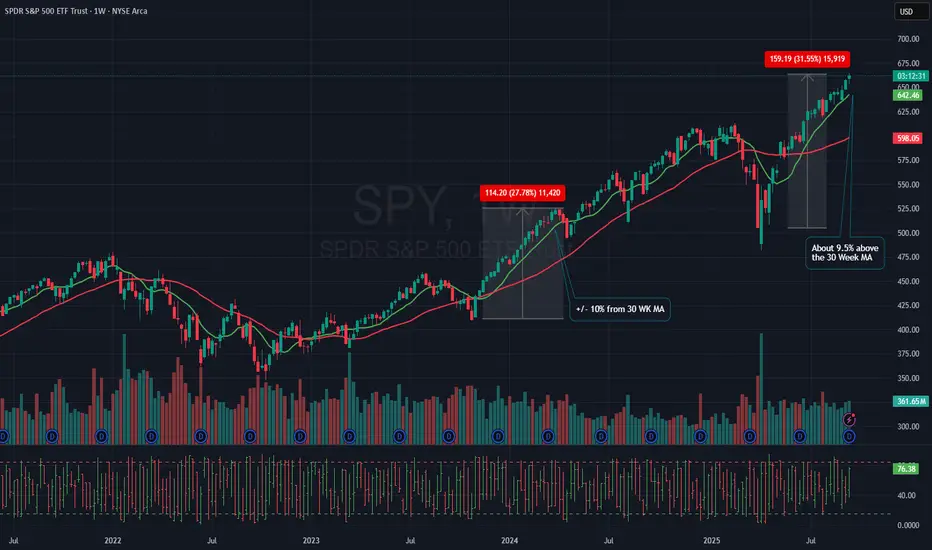The image size is (932, 550).
Task: Click the 03:12:31 bar countdown label
Action: tap(911, 76)
